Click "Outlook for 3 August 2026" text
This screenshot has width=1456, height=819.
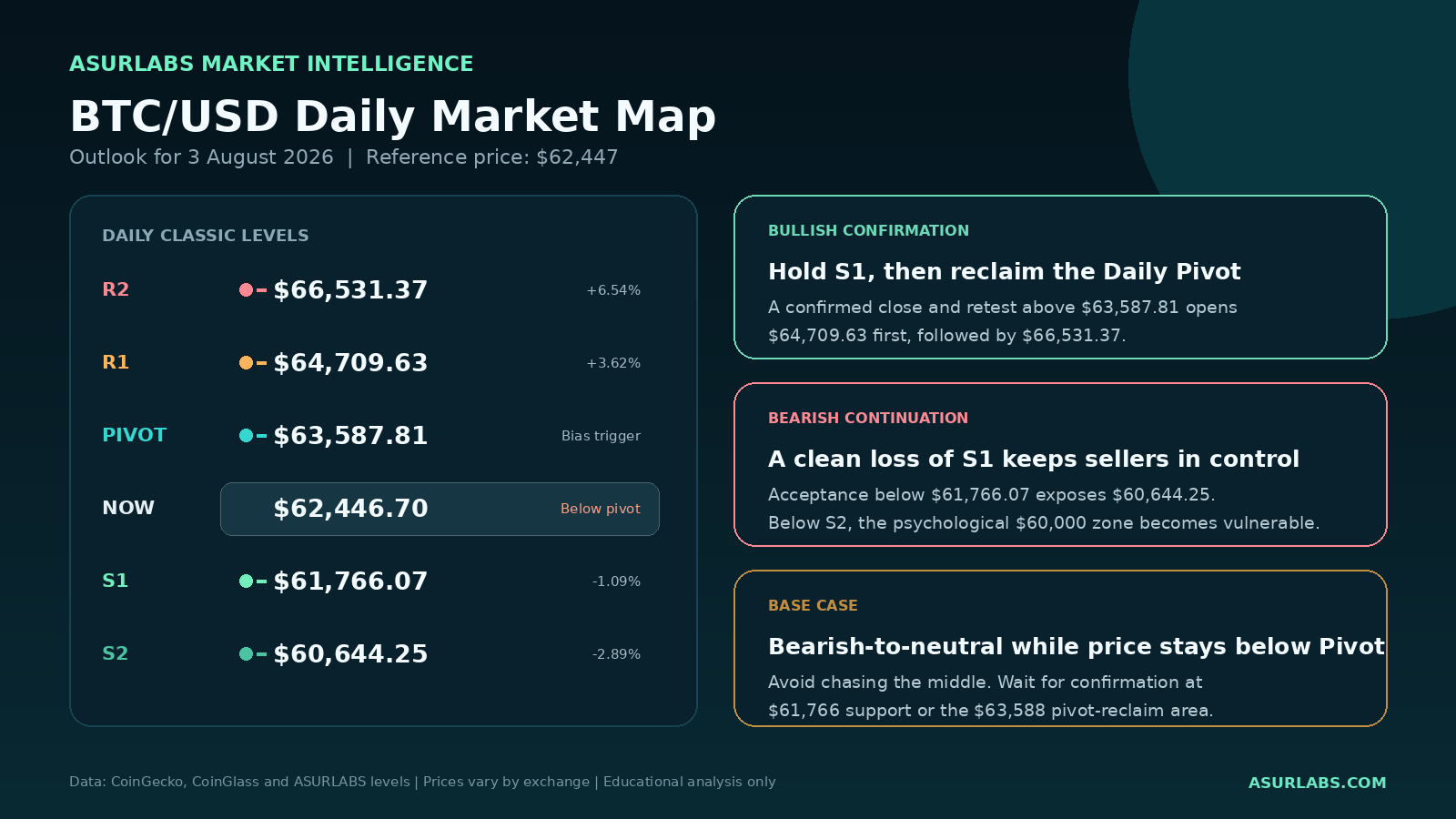(201, 157)
